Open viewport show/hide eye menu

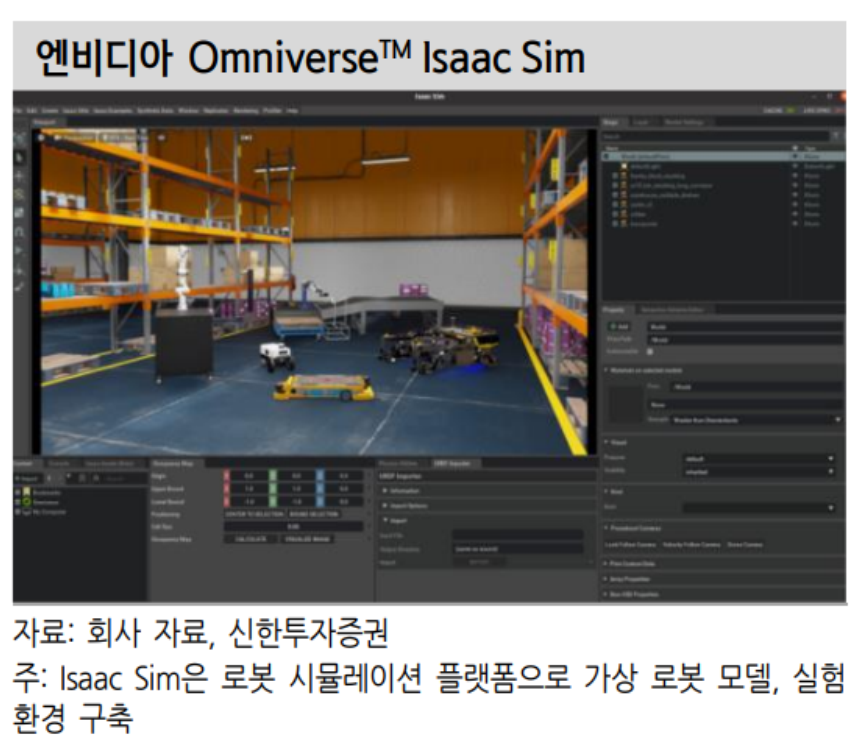coord(161,138)
